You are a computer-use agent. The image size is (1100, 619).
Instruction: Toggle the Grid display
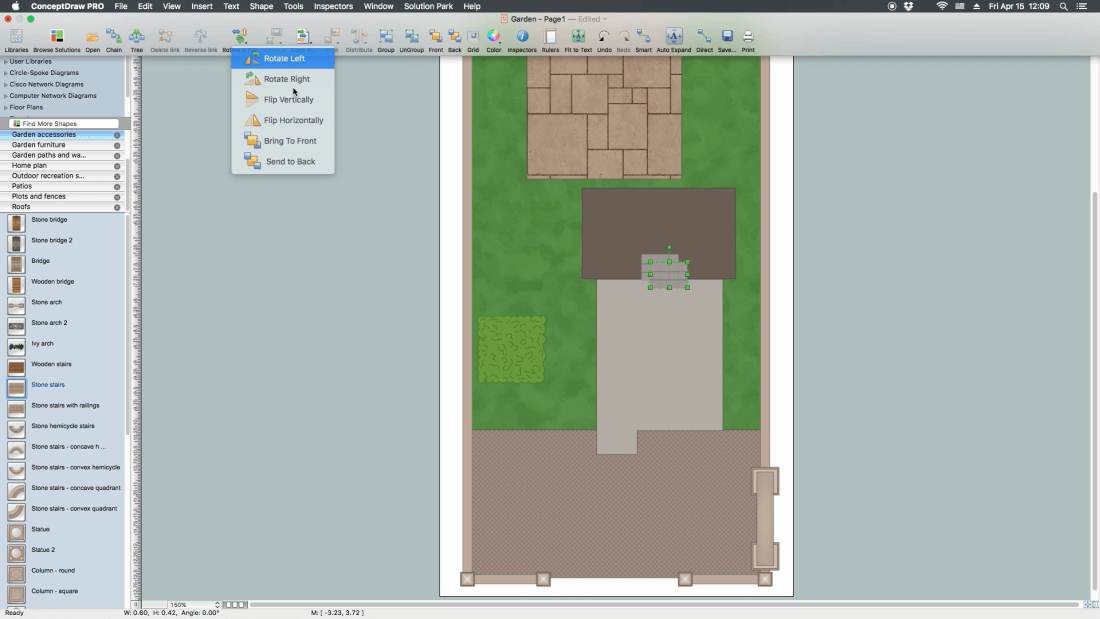(x=473, y=39)
